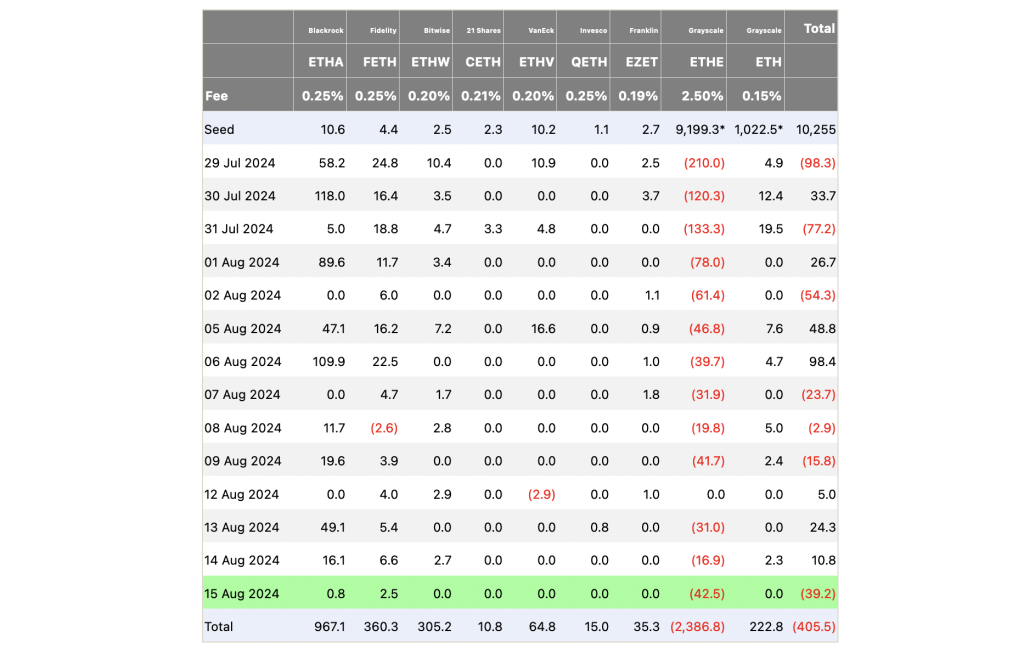Image resolution: width=1024 pixels, height=653 pixels.
Task: Click the 14 Aug 2024 date
Action: (x=242, y=560)
